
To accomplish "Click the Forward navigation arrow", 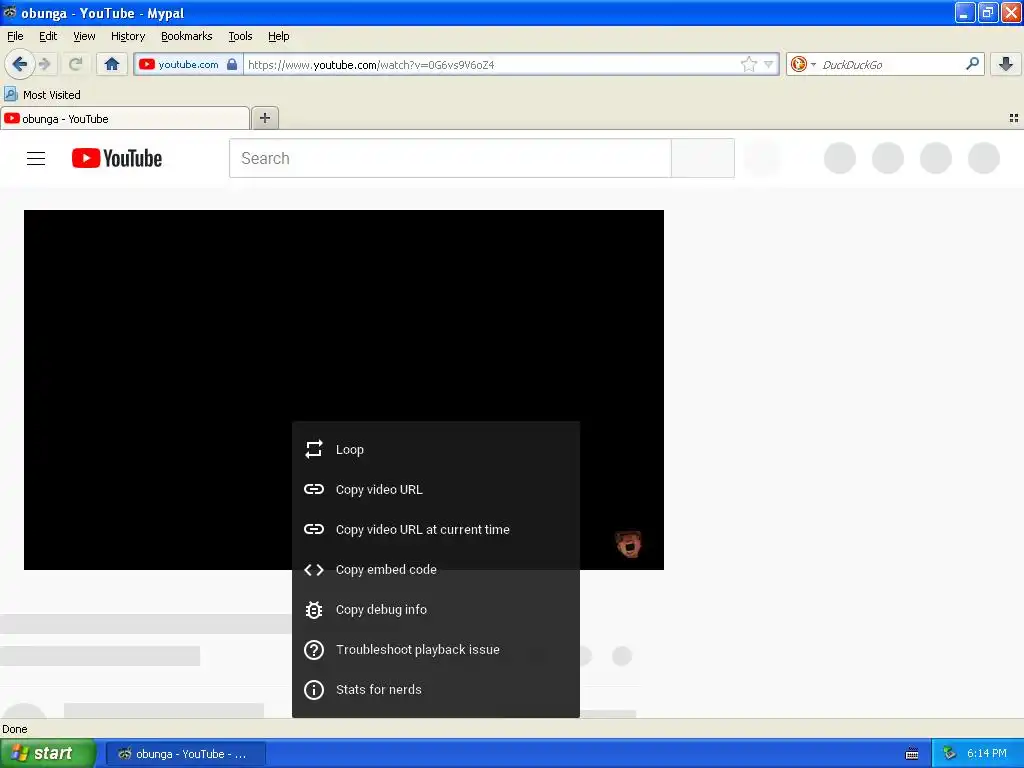I will [45, 64].
